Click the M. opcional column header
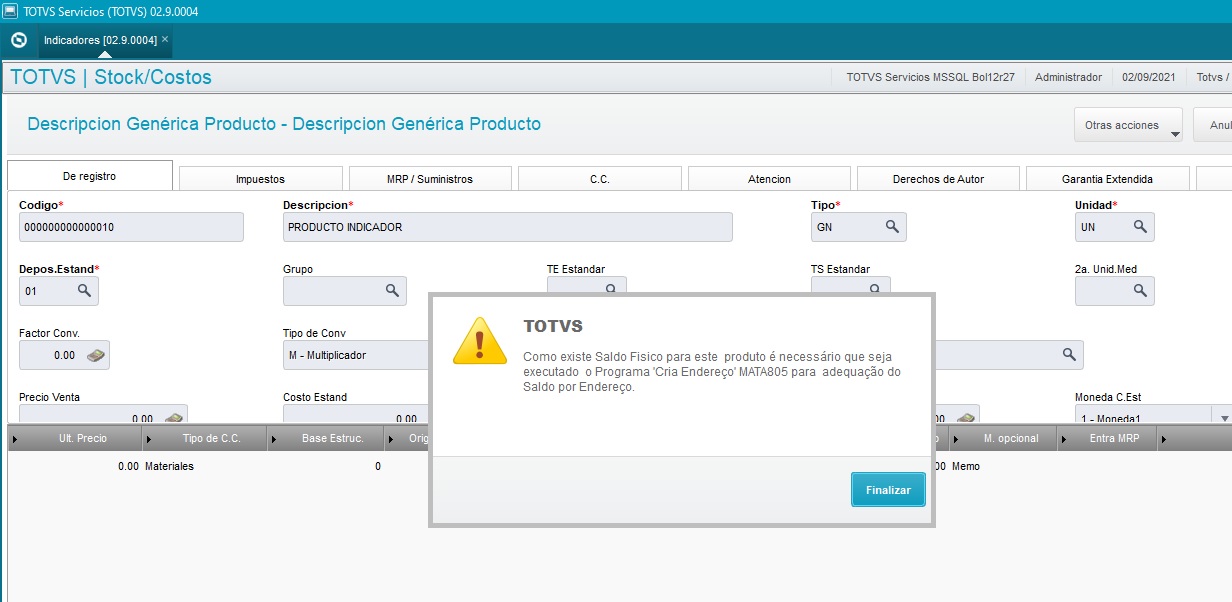Image resolution: width=1232 pixels, height=602 pixels. tap(1011, 438)
